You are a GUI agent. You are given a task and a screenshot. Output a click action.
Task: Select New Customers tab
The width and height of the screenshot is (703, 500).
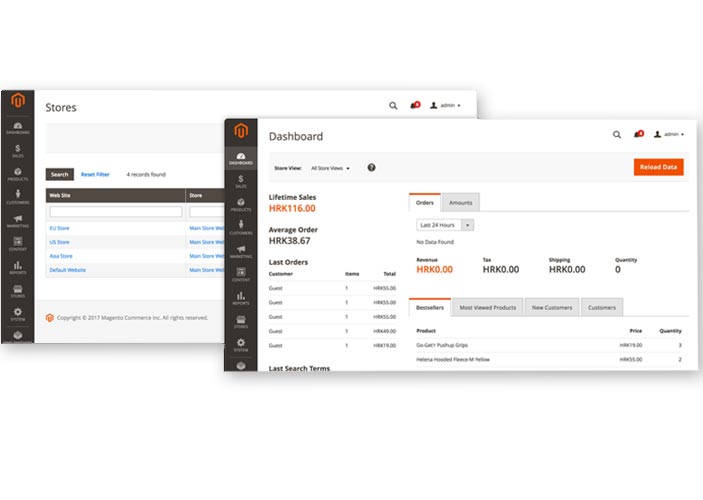pos(552,308)
